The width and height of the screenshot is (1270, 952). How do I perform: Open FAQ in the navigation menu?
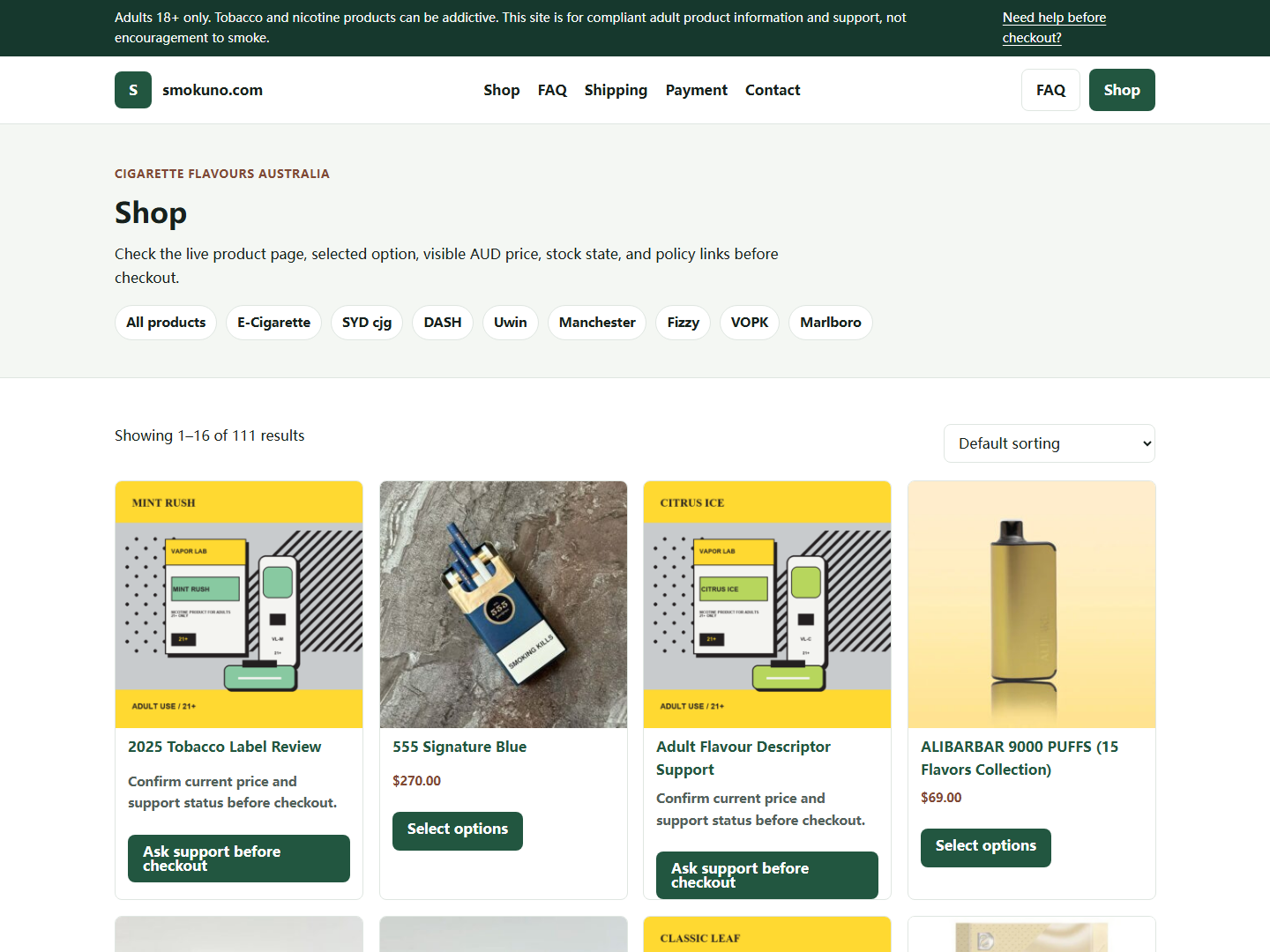click(x=552, y=90)
